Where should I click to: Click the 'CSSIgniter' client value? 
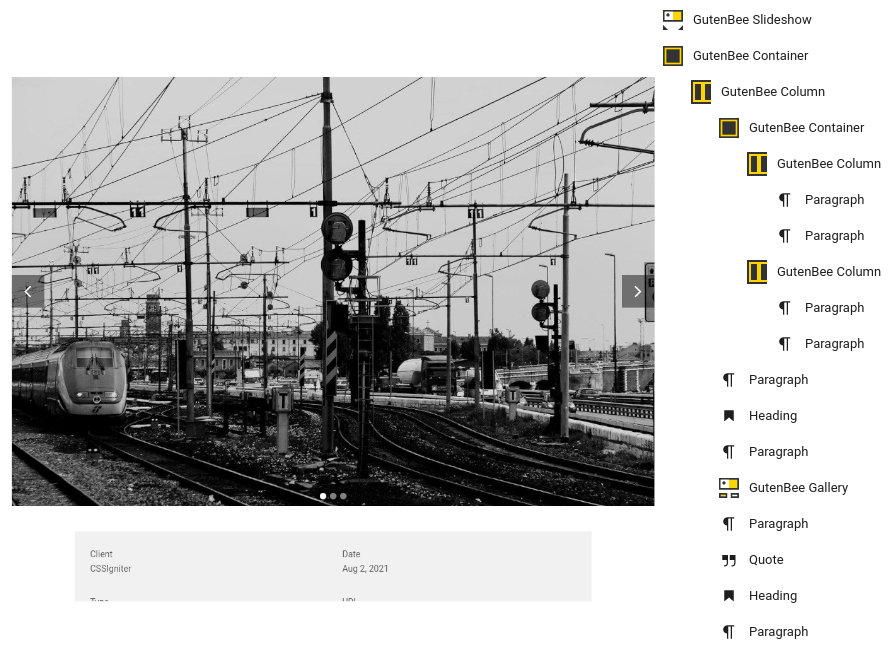pyautogui.click(x=111, y=569)
